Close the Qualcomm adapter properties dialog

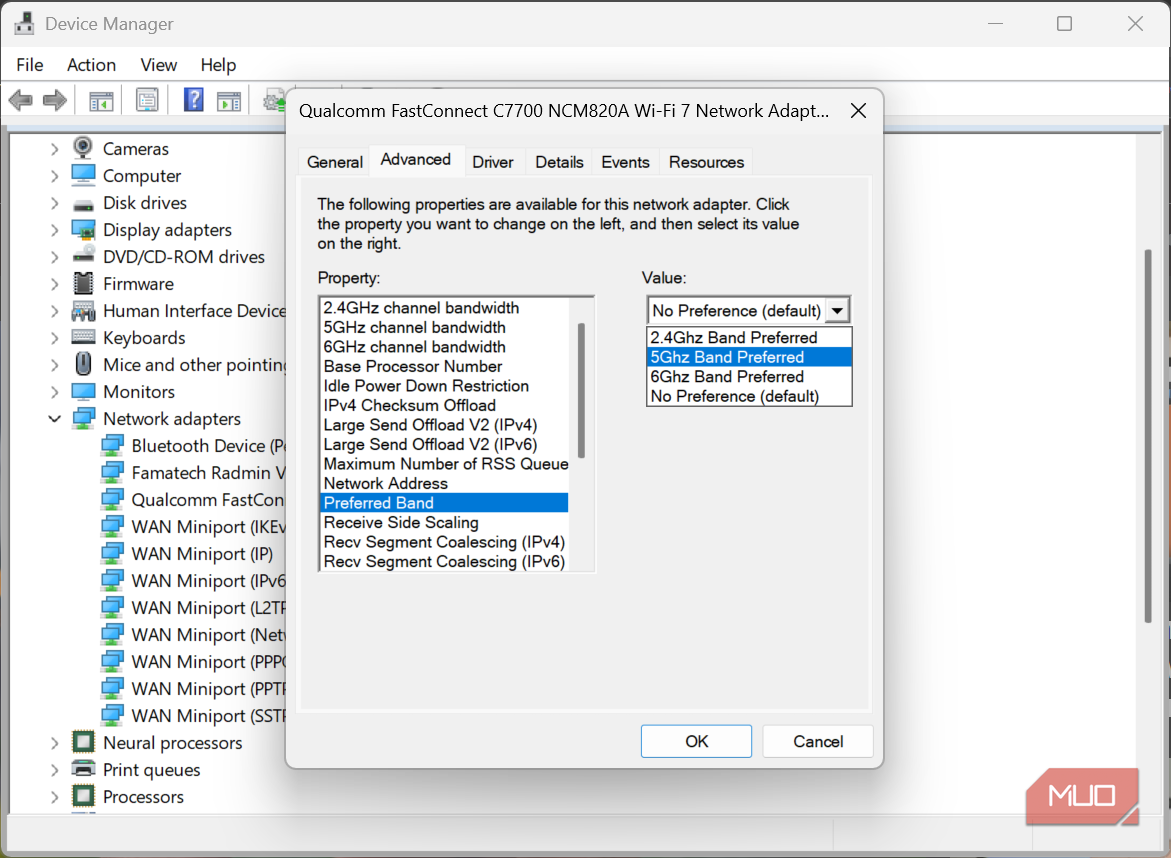point(858,111)
